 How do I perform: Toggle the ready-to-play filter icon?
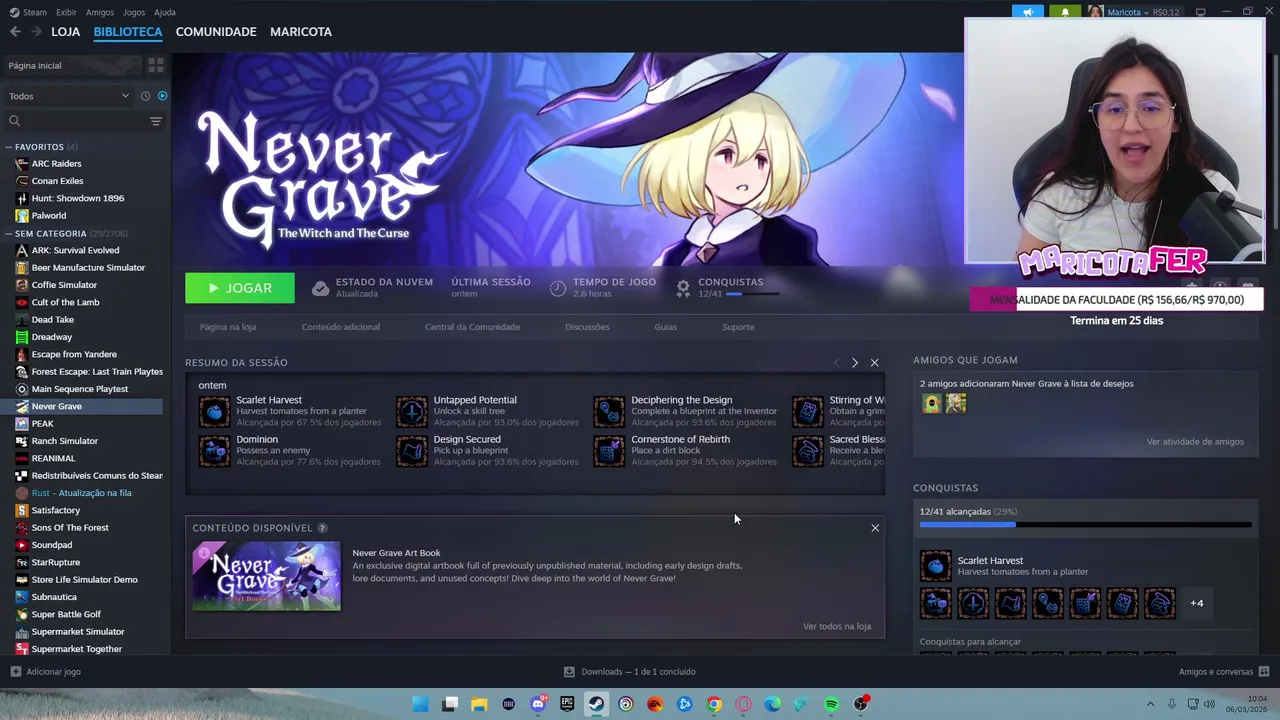tap(162, 96)
